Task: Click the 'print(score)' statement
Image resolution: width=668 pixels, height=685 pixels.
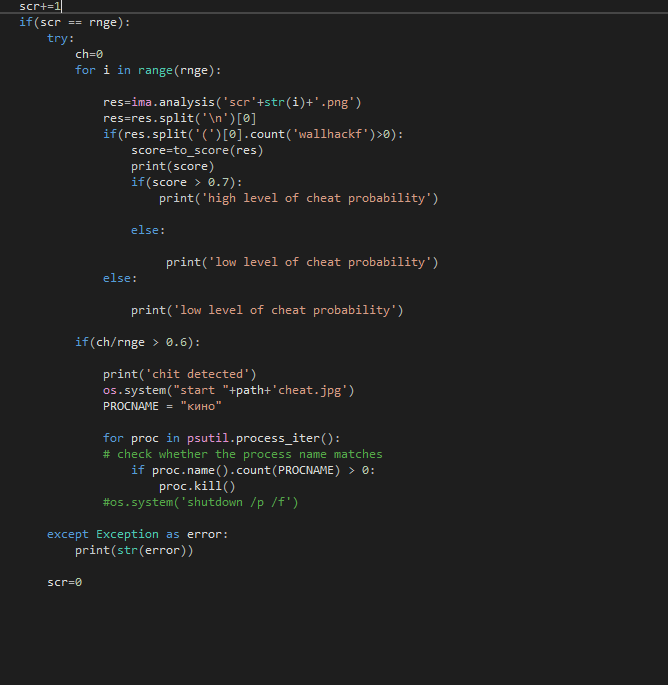Action: click(172, 166)
